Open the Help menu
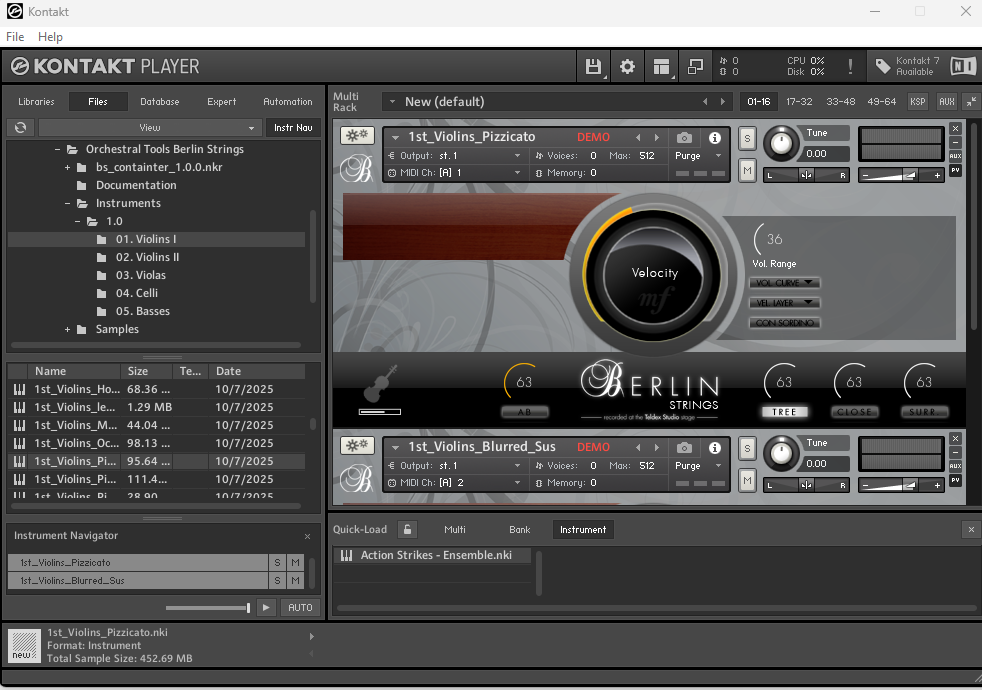This screenshot has width=982, height=690. [x=50, y=37]
